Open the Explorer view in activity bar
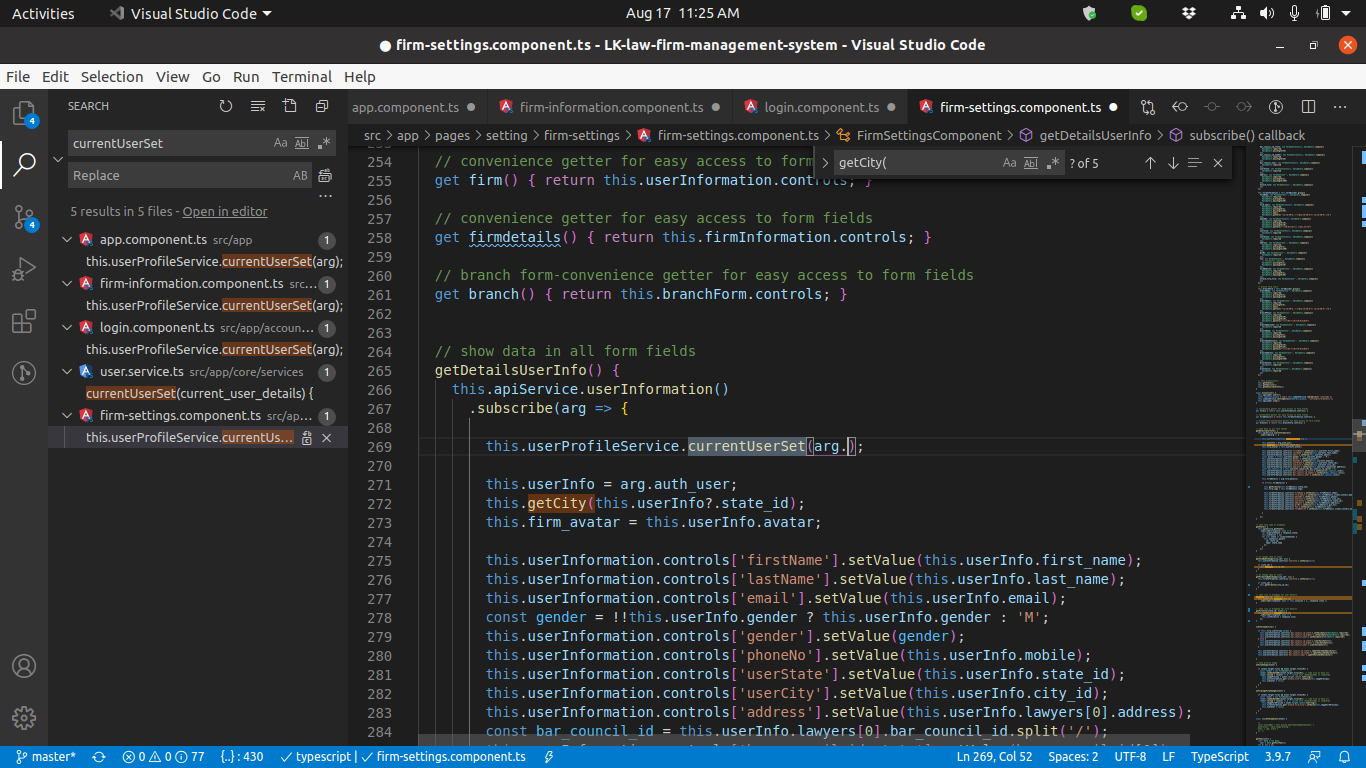This screenshot has height=768, width=1366. 24,112
